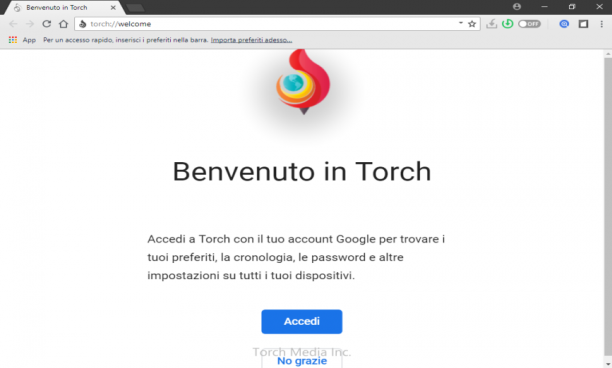Toggle the OFF switch in toolbar
This screenshot has height=368, width=612.
coord(529,24)
